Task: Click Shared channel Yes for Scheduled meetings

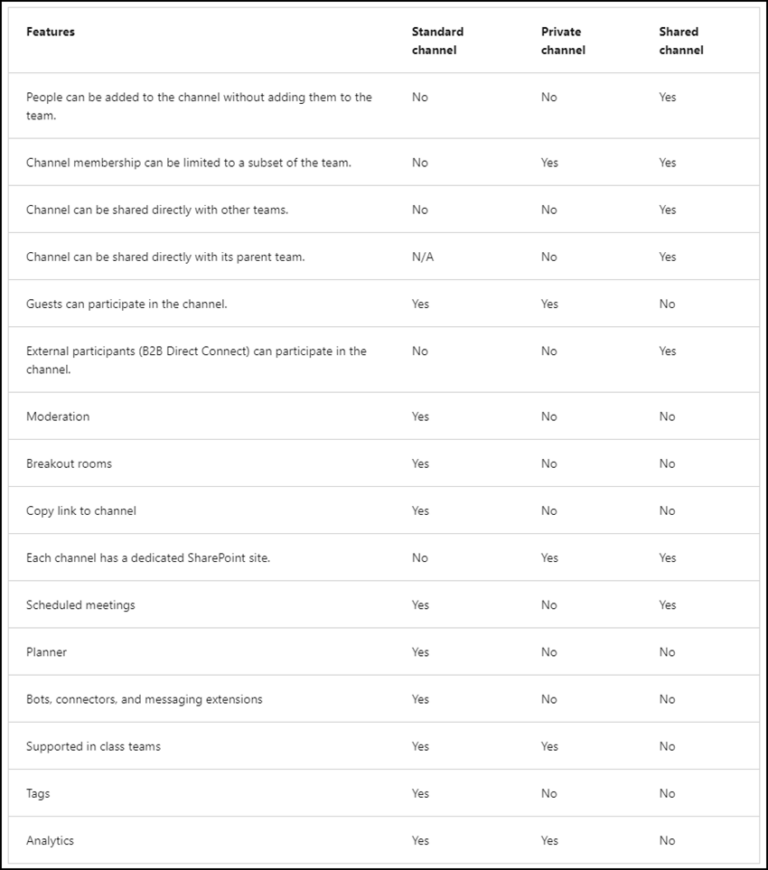Action: click(667, 605)
